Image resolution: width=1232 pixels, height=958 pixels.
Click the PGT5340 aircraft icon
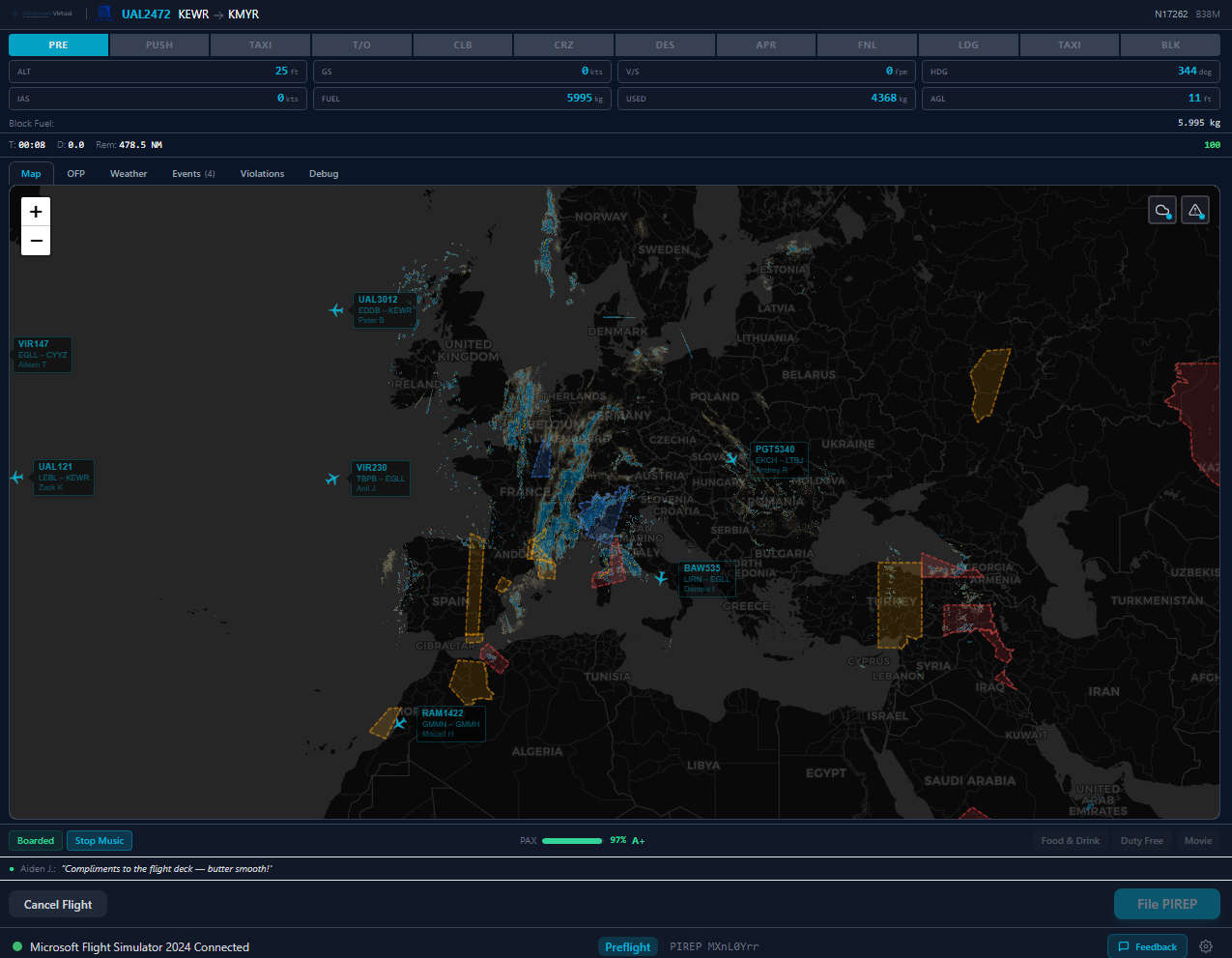pyautogui.click(x=732, y=458)
